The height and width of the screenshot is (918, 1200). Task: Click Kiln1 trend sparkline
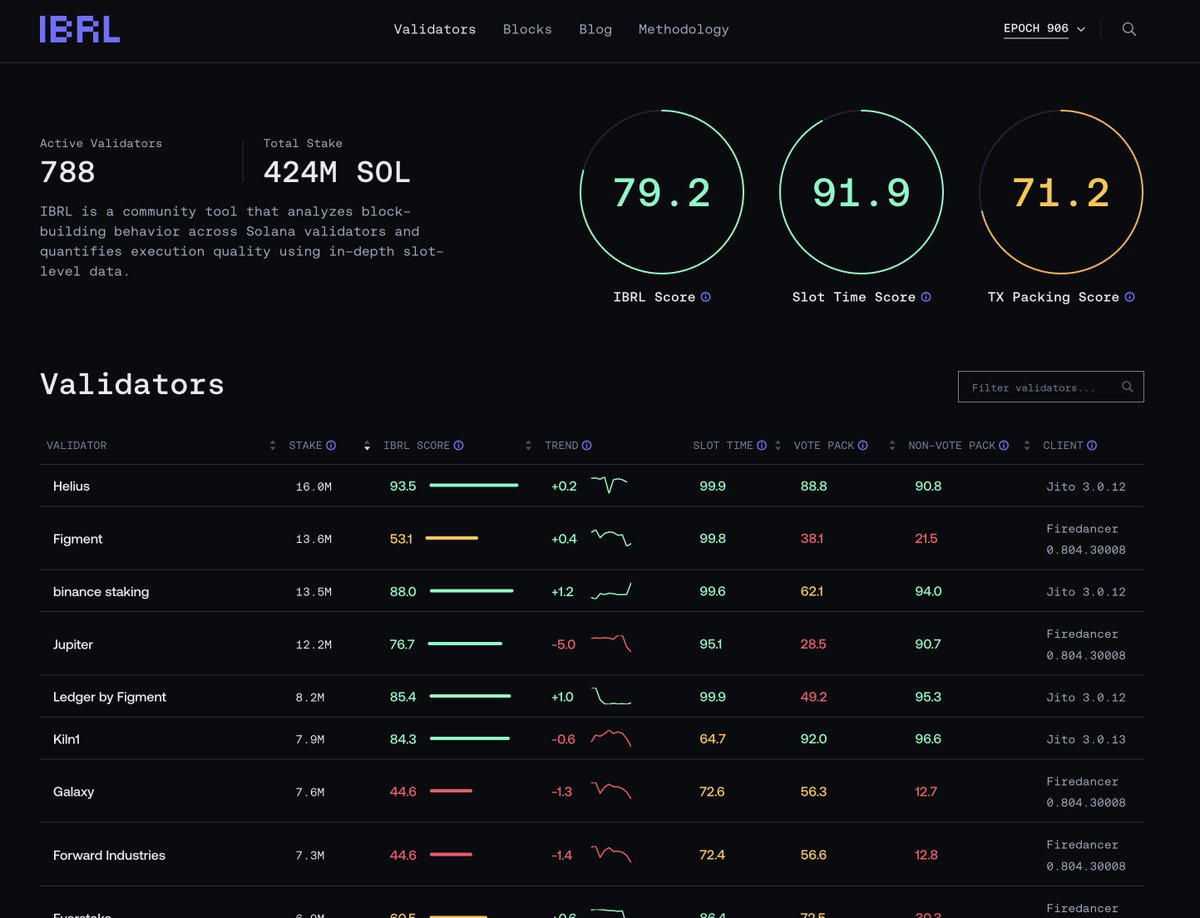[611, 738]
